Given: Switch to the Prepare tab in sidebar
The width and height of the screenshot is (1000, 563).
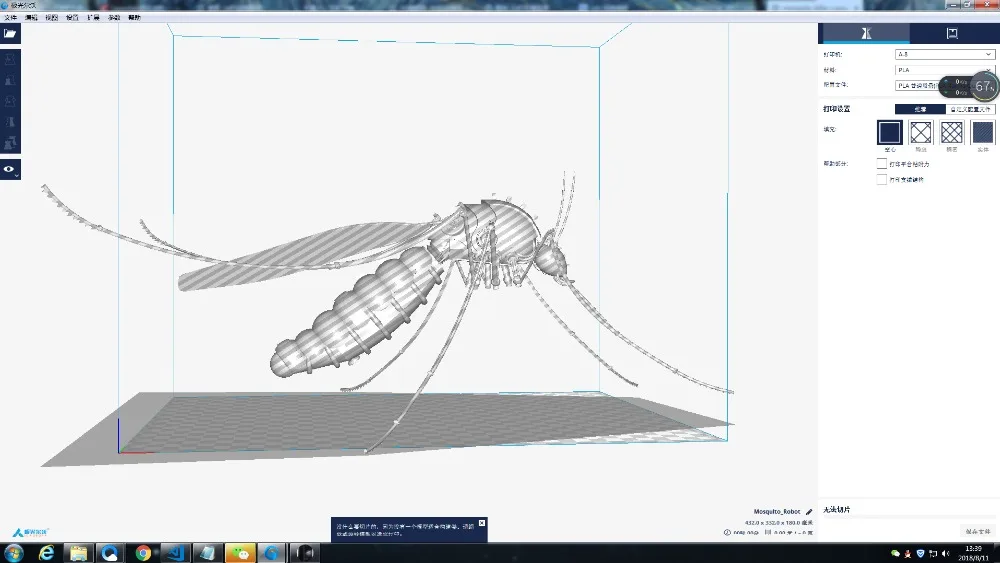Looking at the screenshot, I should [864, 33].
